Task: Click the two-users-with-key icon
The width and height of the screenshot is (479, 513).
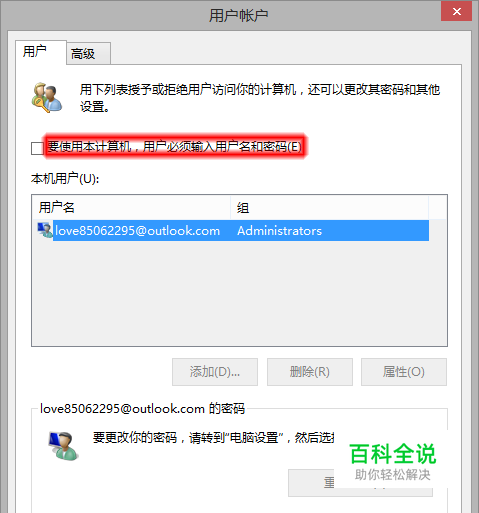Action: pos(47,97)
